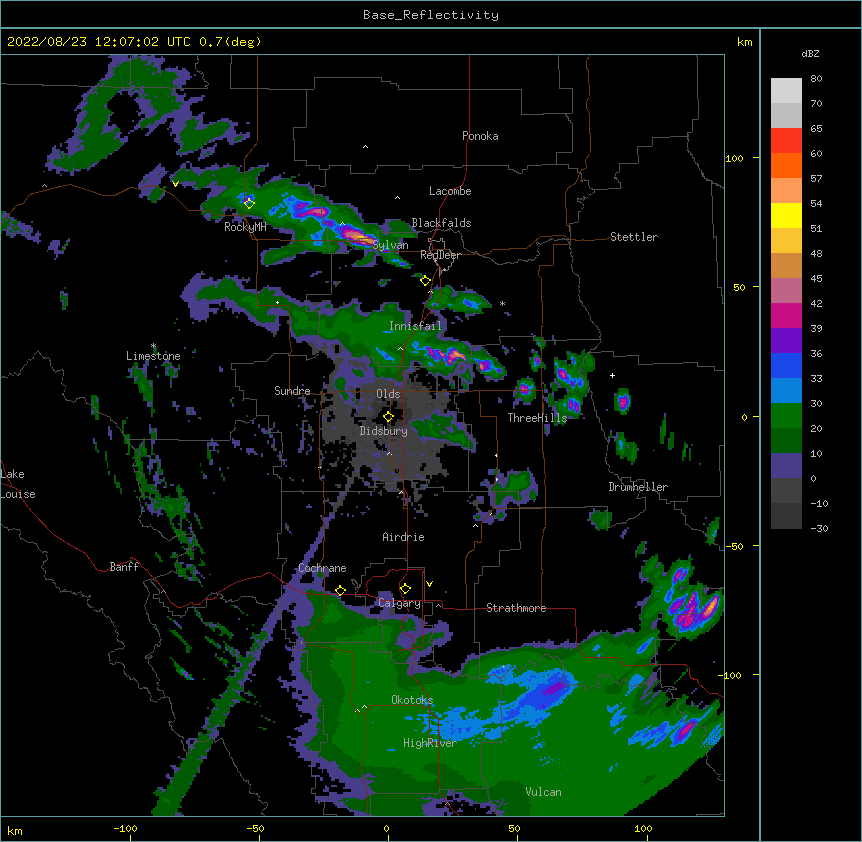Click the RockyMH label
Image resolution: width=862 pixels, height=842 pixels.
(x=245, y=227)
